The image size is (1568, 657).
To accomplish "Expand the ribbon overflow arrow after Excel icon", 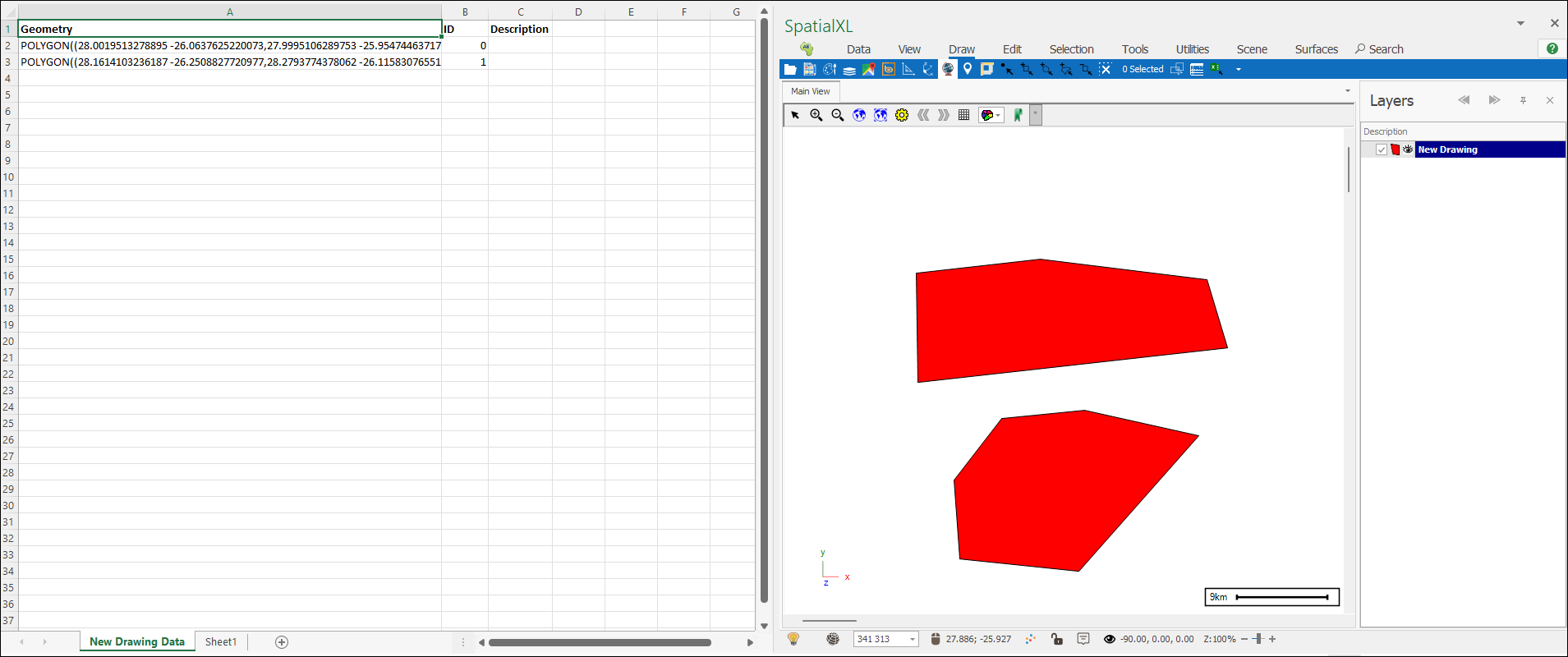I will [1239, 70].
